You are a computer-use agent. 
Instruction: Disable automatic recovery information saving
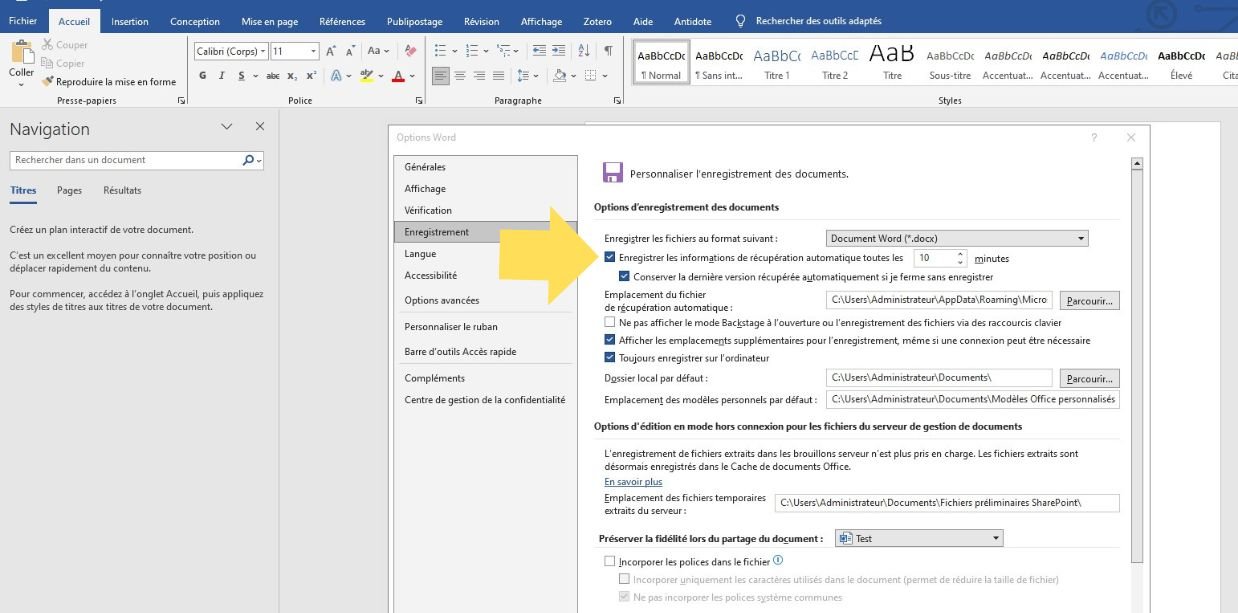coord(610,257)
